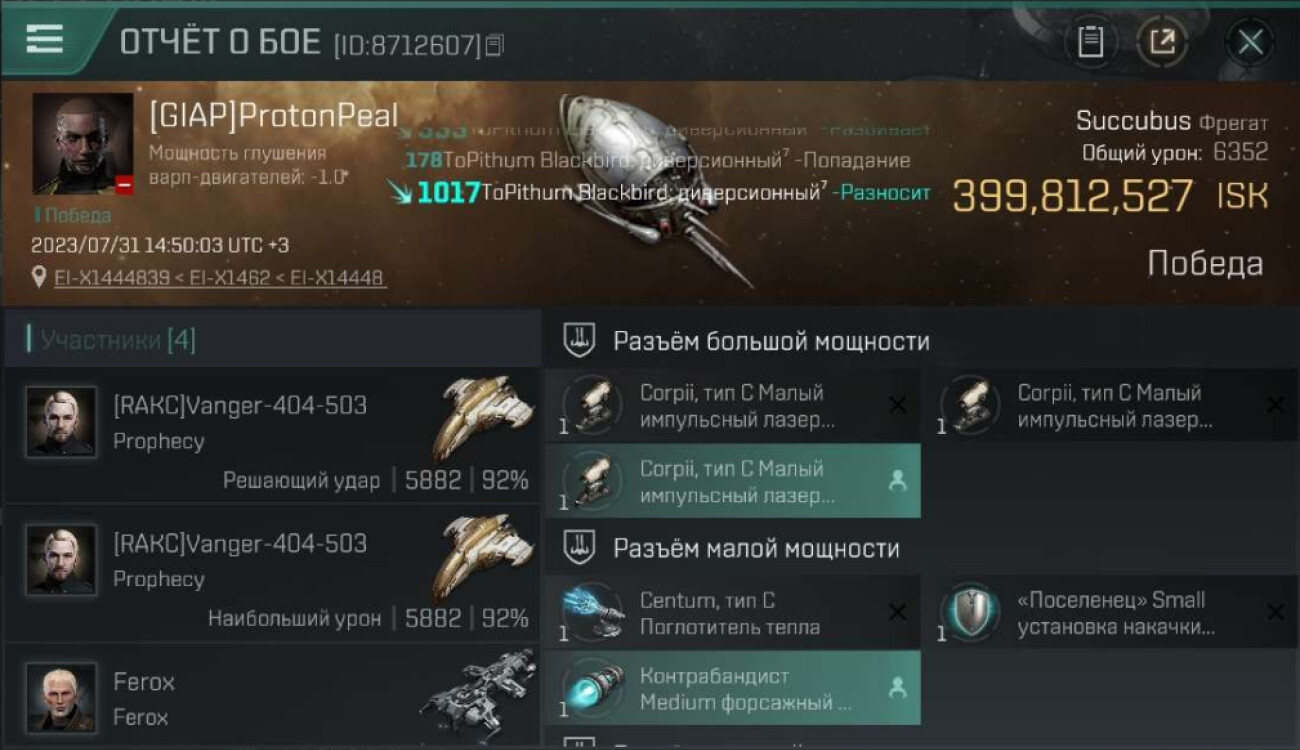Click the Succubus ship image
Screen dimensions: 1300x750
(x=648, y=185)
